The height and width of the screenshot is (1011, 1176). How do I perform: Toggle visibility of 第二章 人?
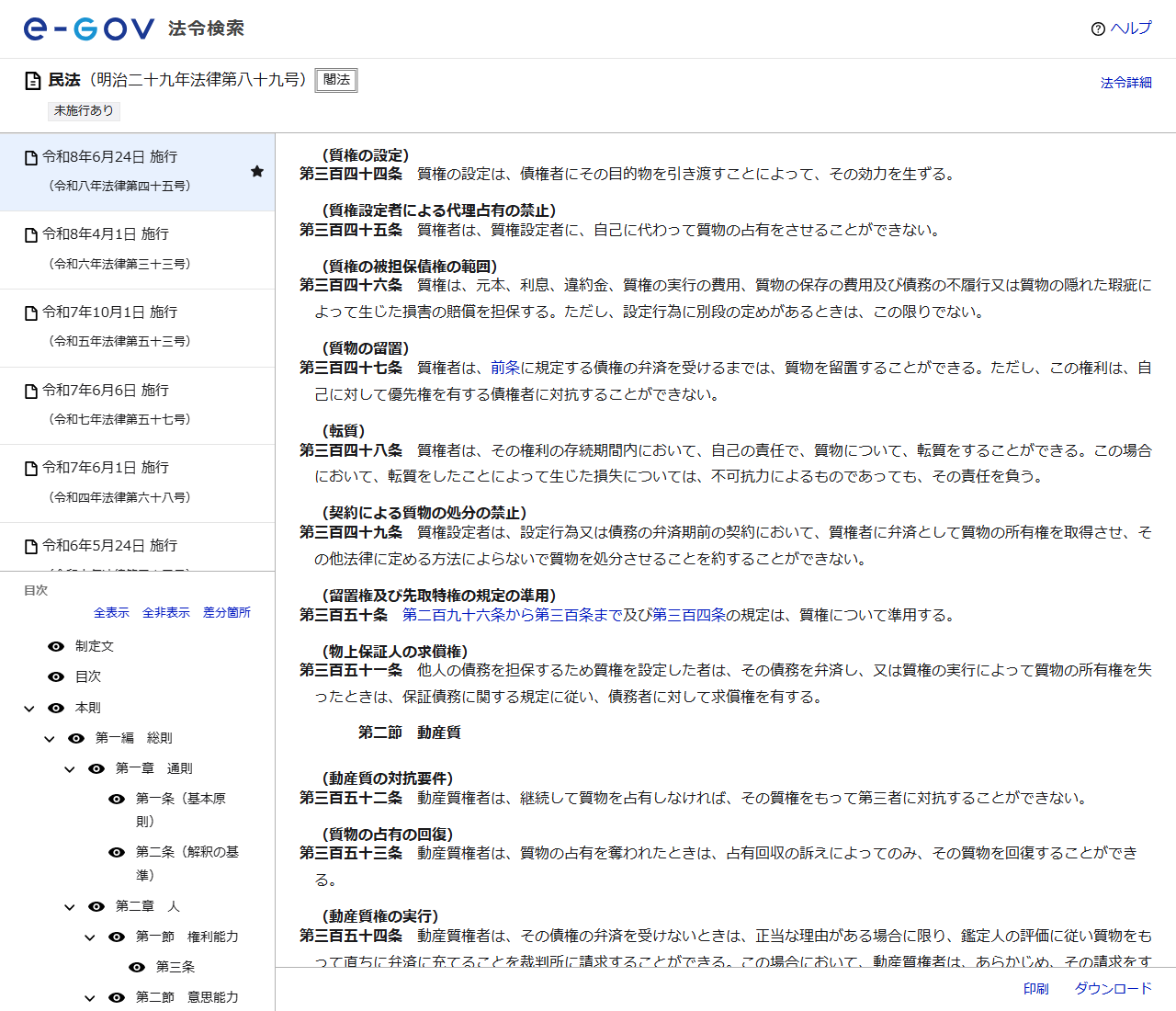point(96,906)
